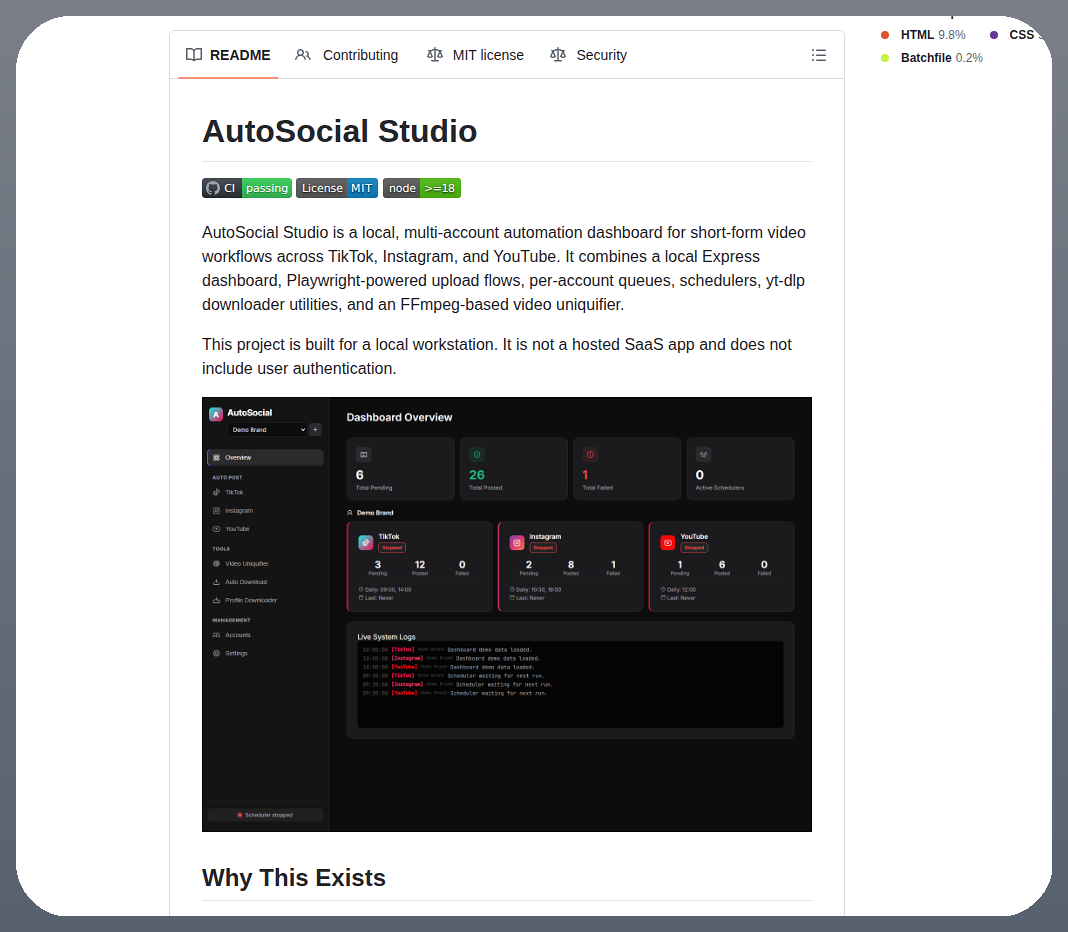Screen dimensions: 1068x932
Task: Click the Total Posted card check icon
Action: pos(477,454)
